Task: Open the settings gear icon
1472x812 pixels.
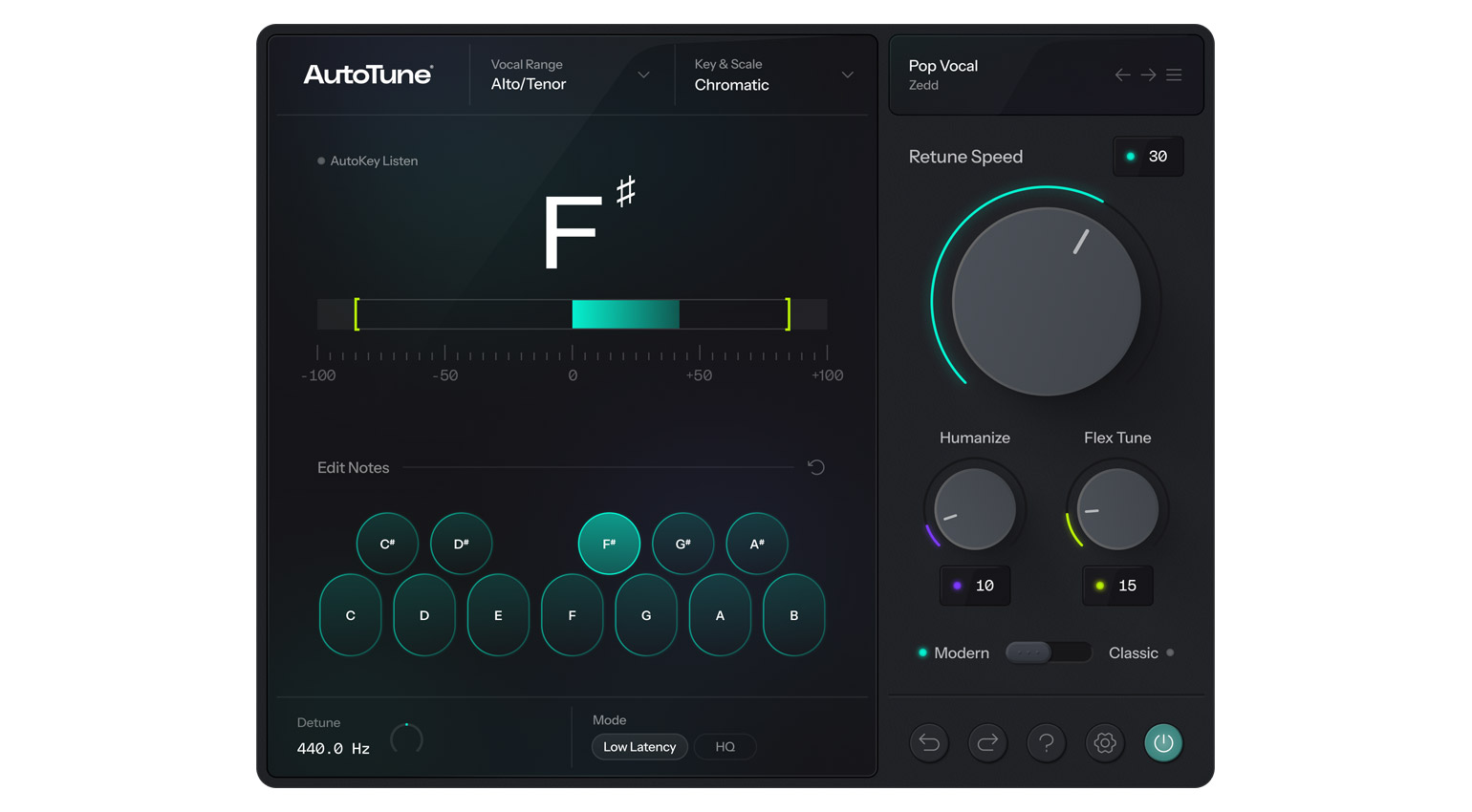Action: pos(1104,742)
